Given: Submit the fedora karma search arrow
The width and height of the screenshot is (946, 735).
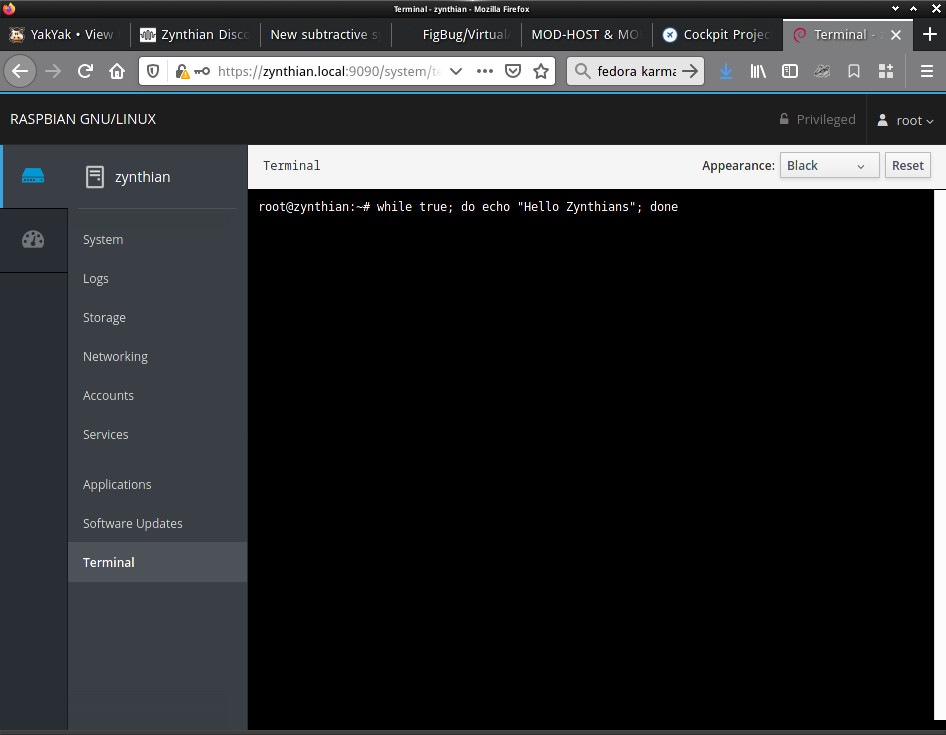Looking at the screenshot, I should [x=690, y=71].
